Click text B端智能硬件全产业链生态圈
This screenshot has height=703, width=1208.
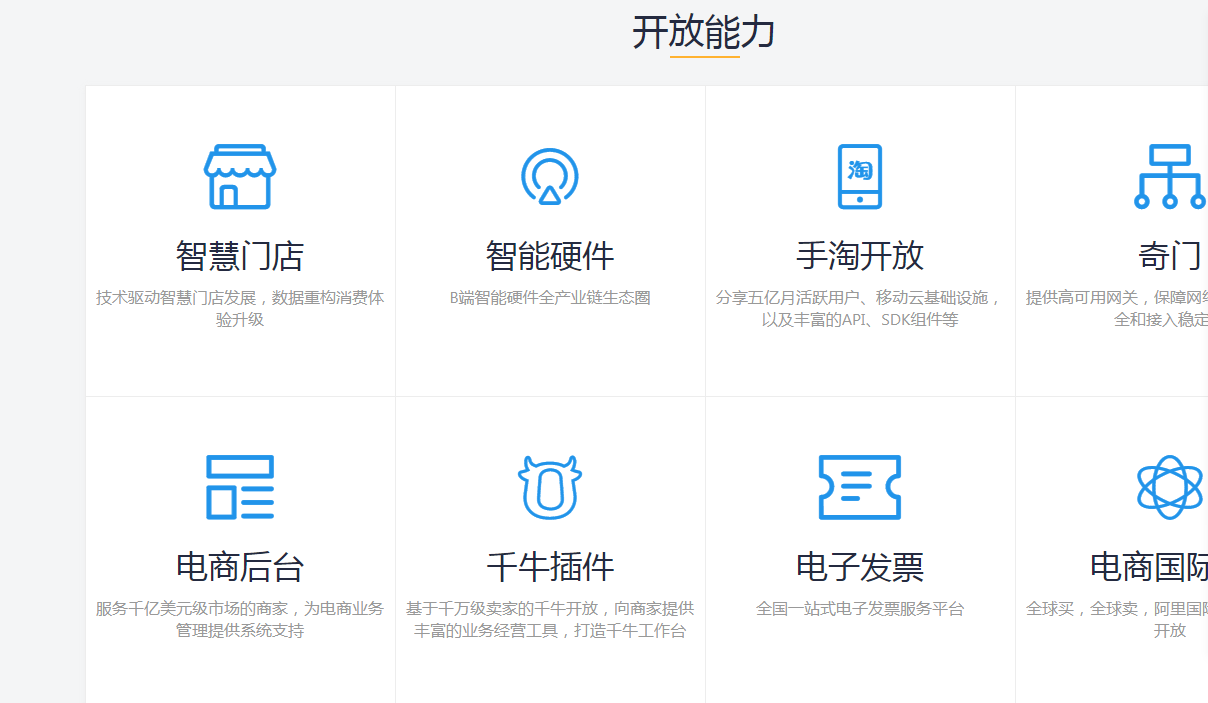(550, 298)
